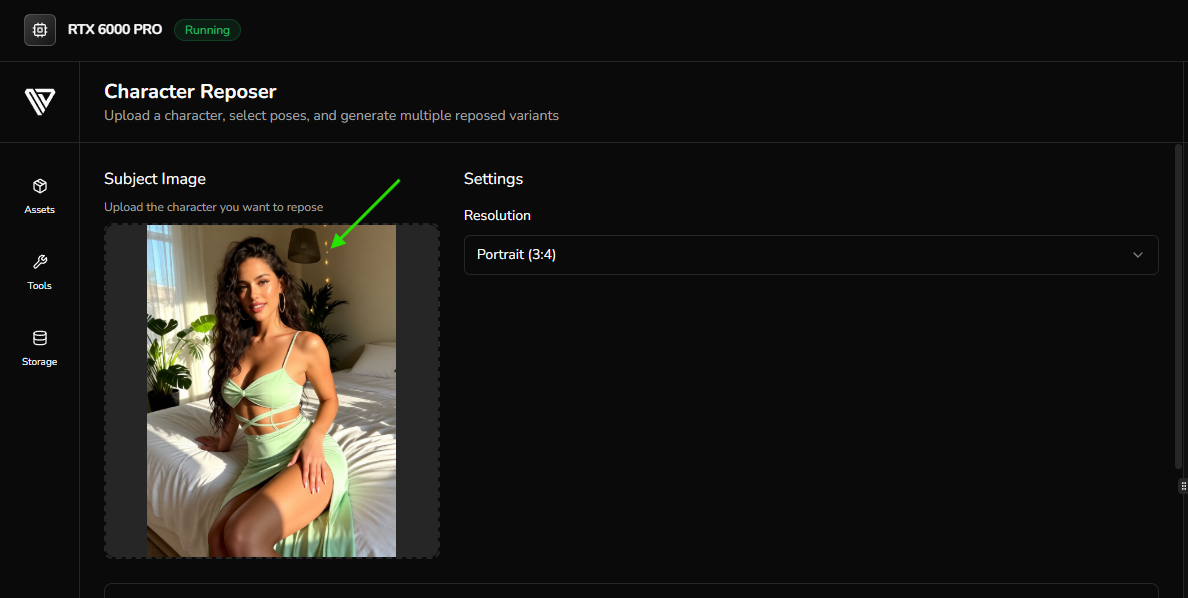Screen dimensions: 1188x598
Task: Click the Running status badge
Action: (x=207, y=30)
